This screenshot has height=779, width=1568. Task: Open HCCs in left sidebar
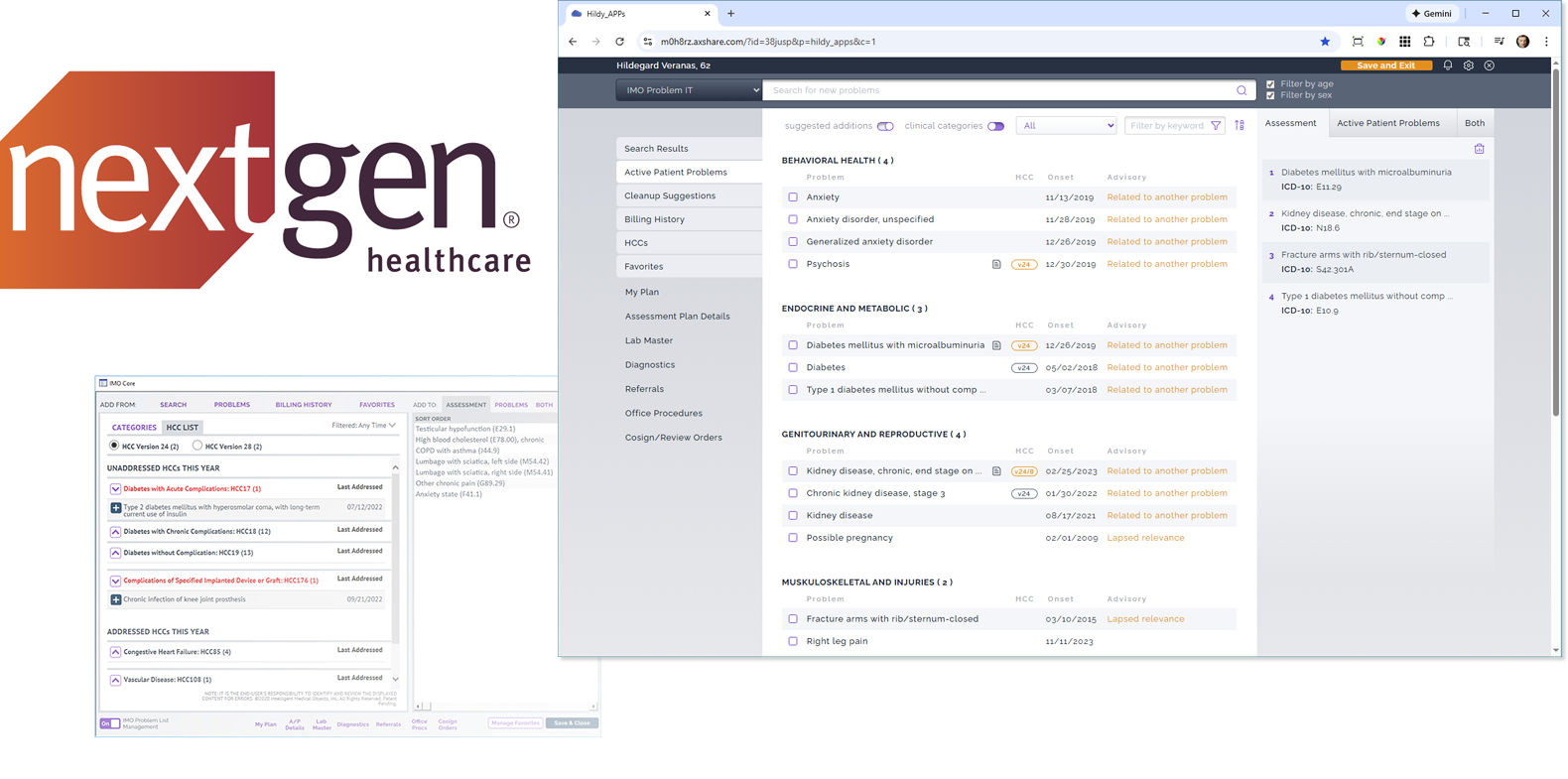689,243
